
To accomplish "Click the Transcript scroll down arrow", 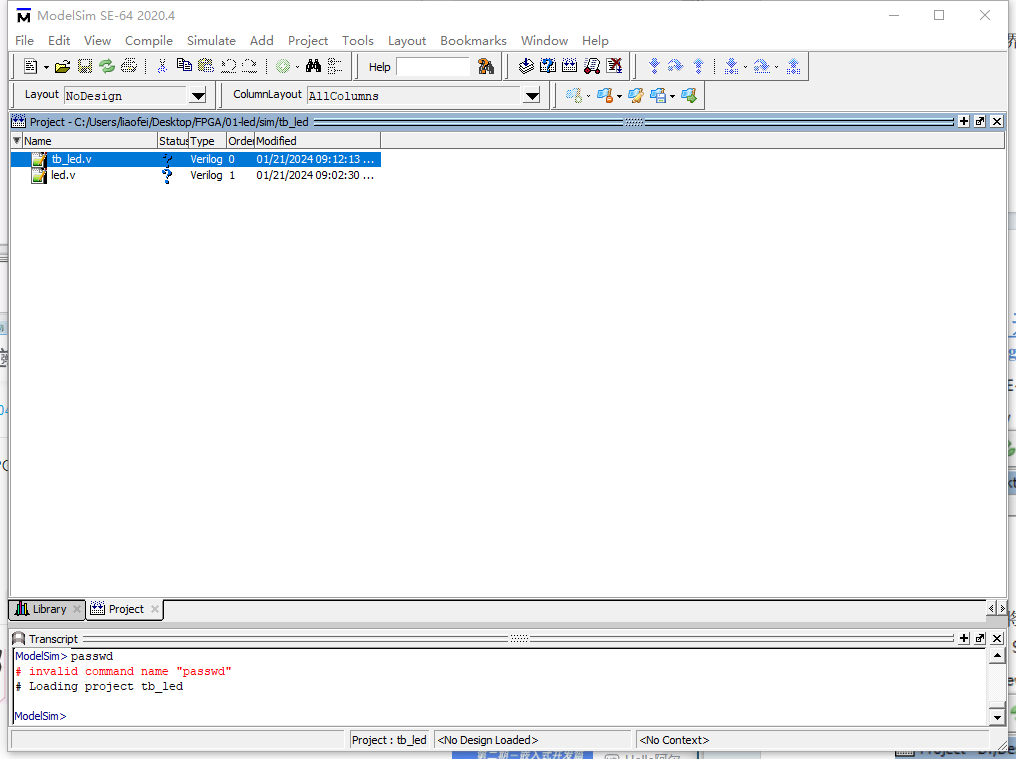I will click(997, 717).
